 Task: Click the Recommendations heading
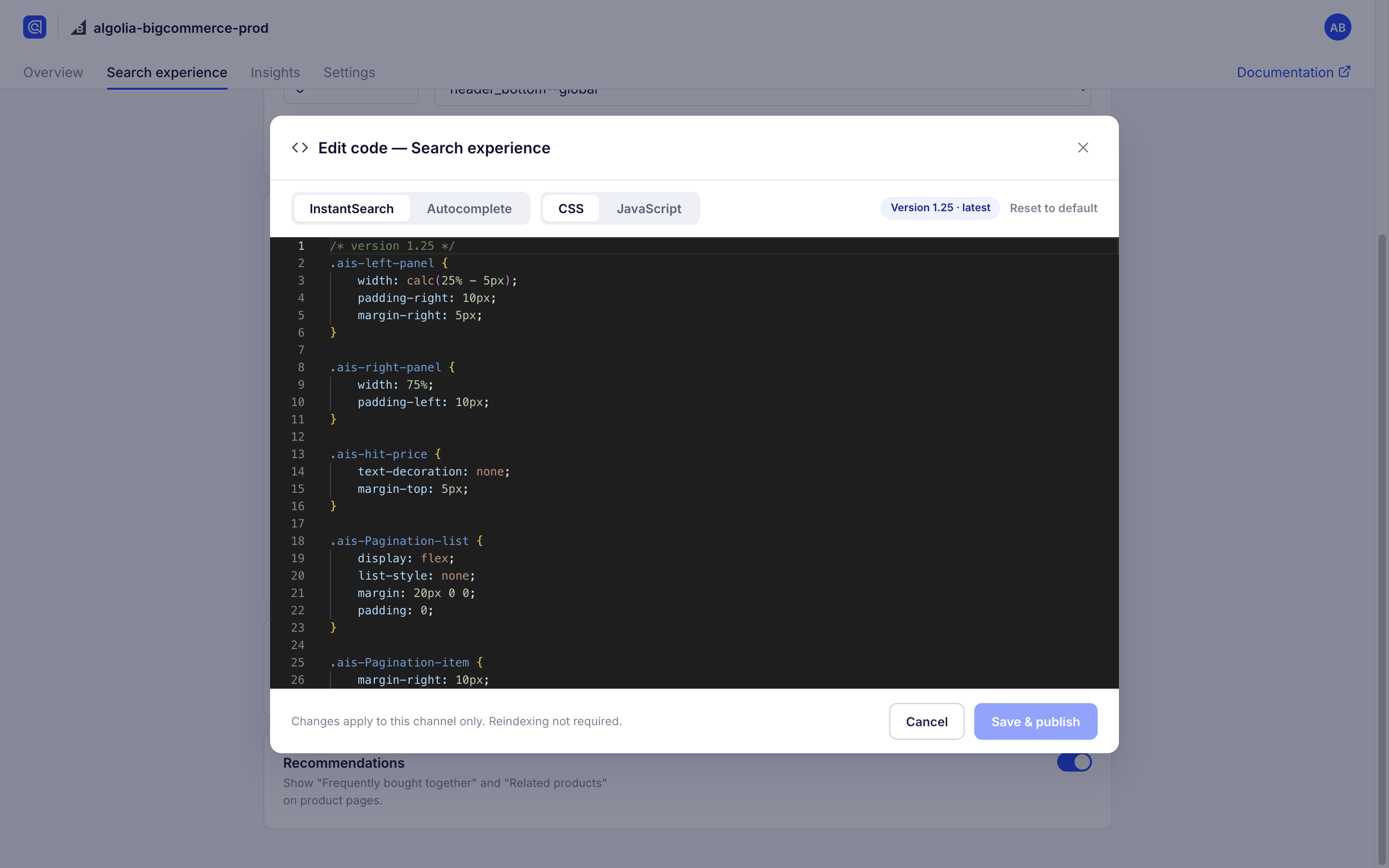click(343, 763)
